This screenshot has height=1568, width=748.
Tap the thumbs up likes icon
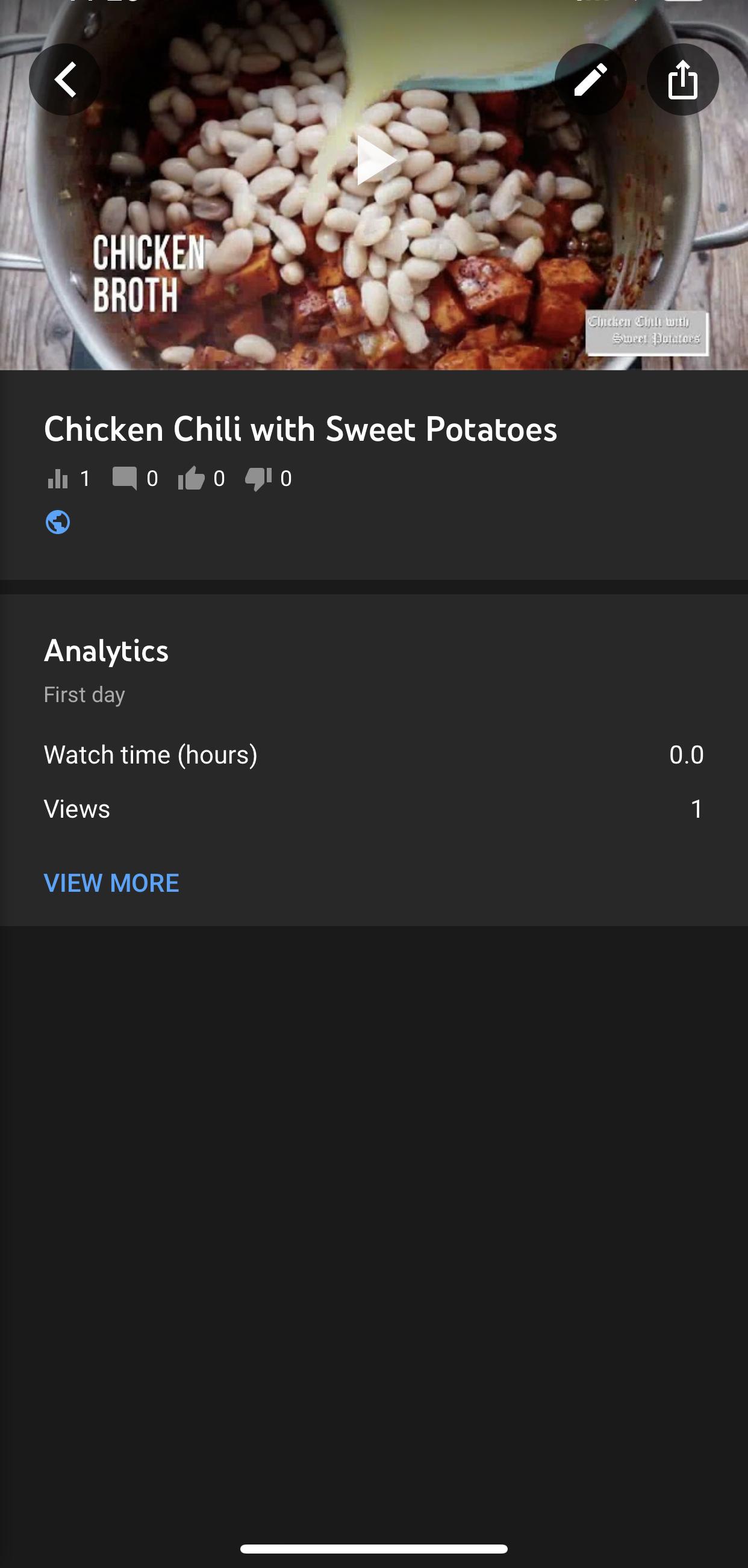point(191,479)
